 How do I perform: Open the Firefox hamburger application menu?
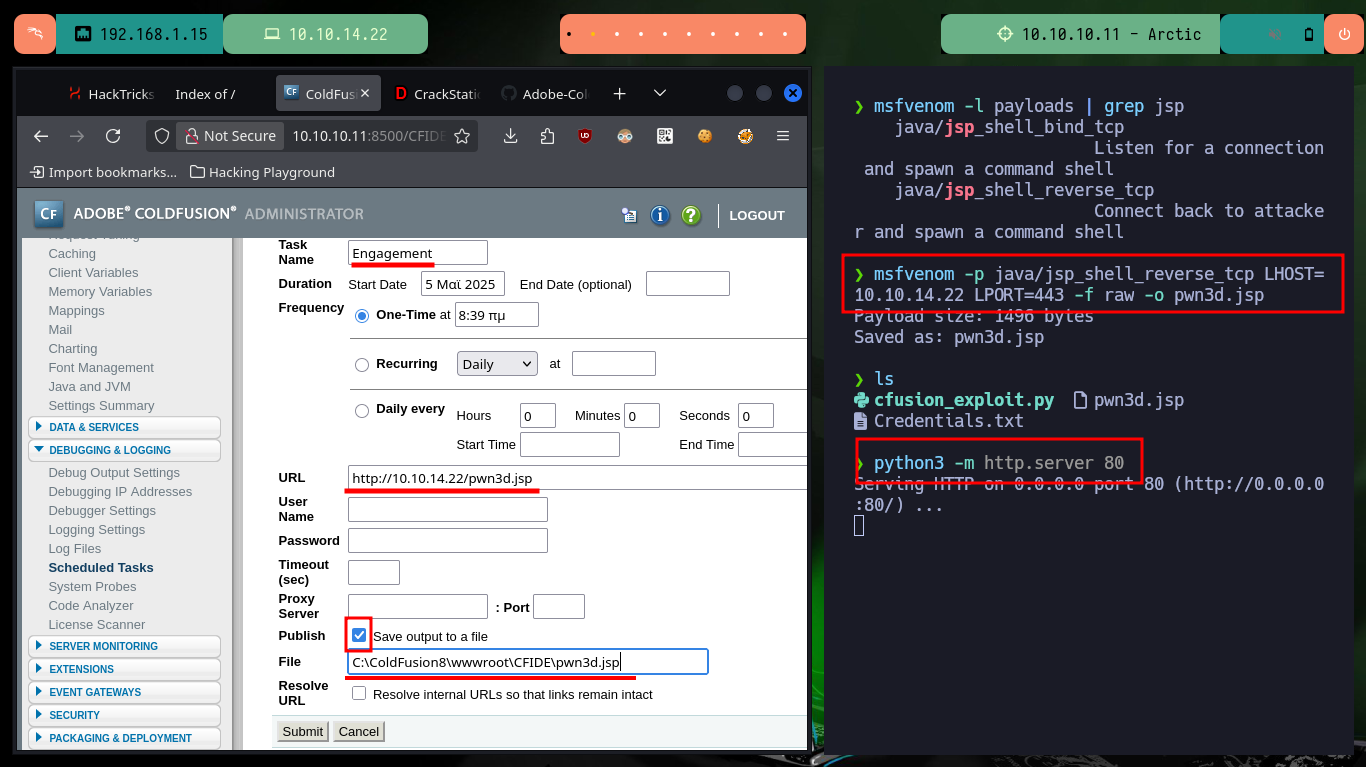point(783,136)
